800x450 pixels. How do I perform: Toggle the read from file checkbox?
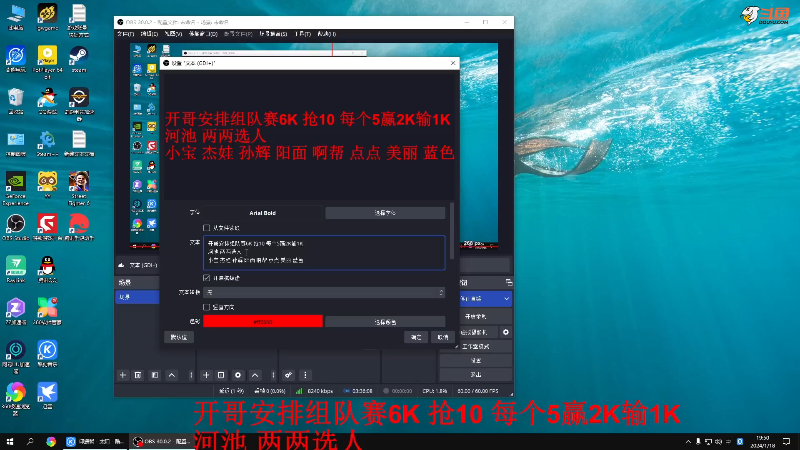click(x=206, y=228)
